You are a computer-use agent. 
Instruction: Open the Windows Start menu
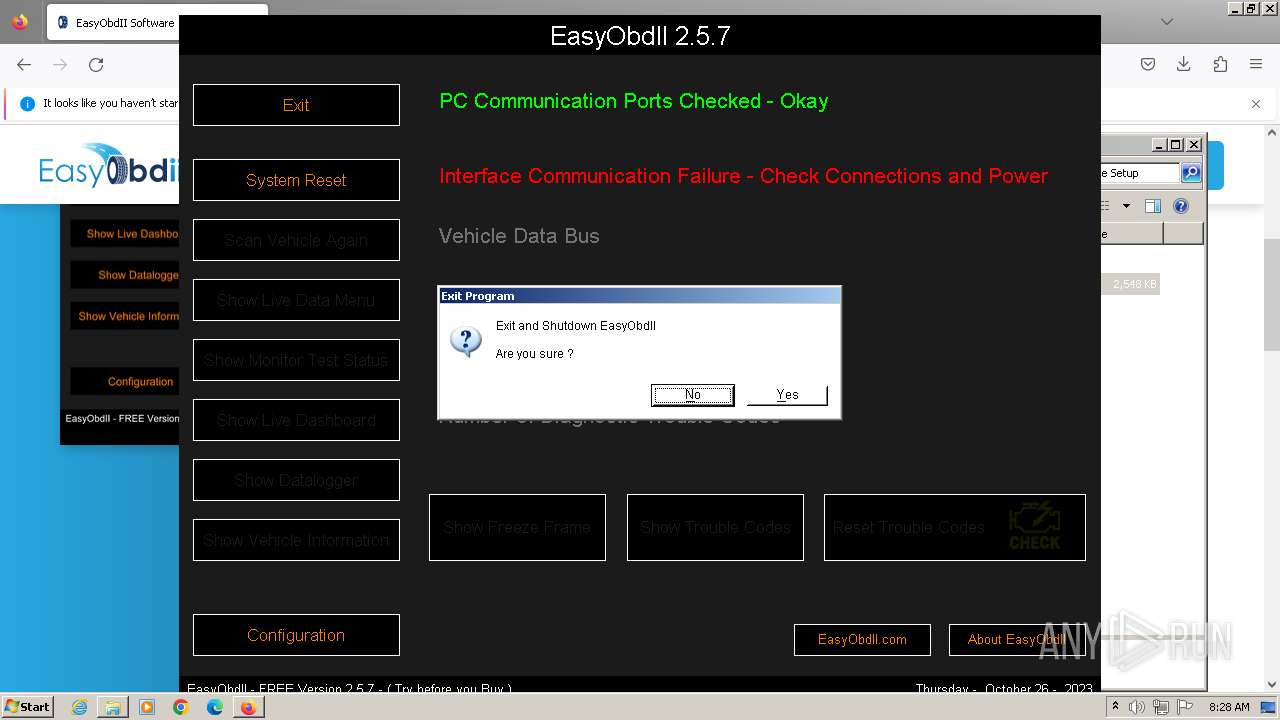[x=28, y=707]
